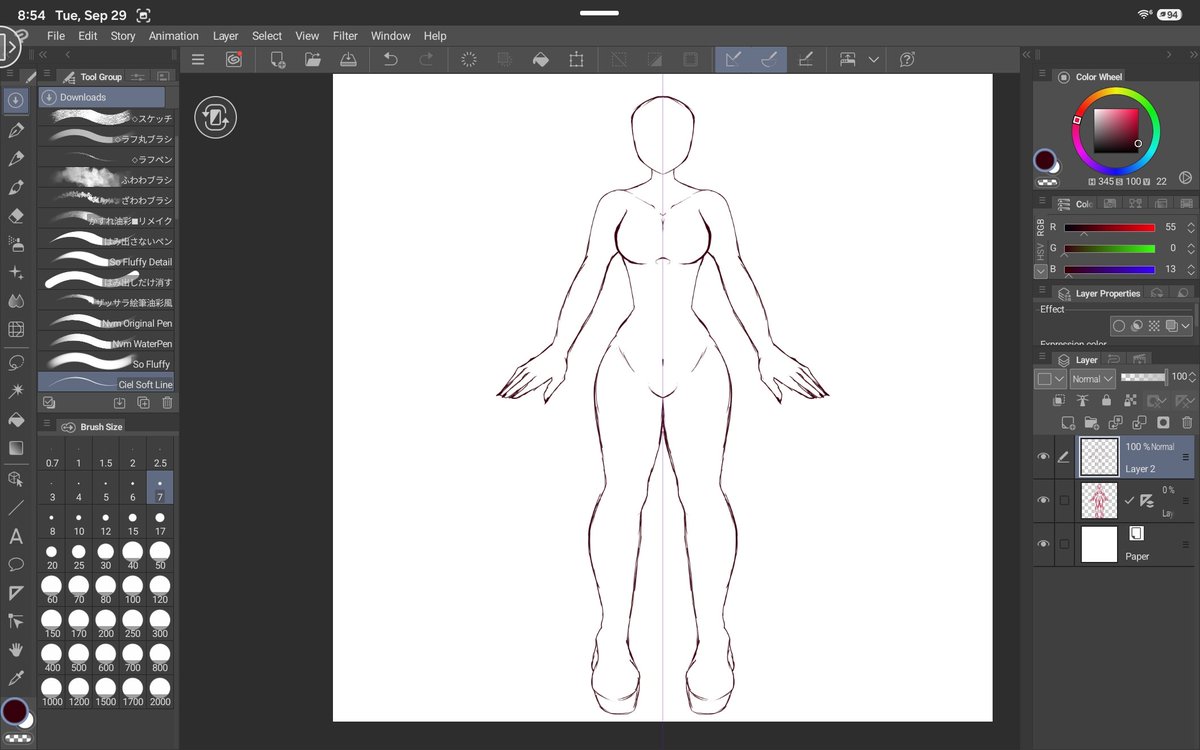Viewport: 1200px width, 750px height.
Task: Select the Fill bucket tool in left toolbar
Action: coord(16,419)
